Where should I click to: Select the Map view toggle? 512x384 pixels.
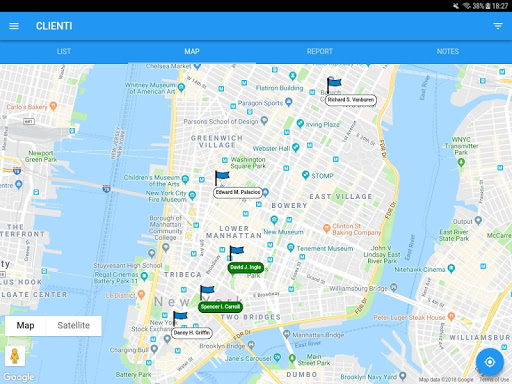(25, 325)
